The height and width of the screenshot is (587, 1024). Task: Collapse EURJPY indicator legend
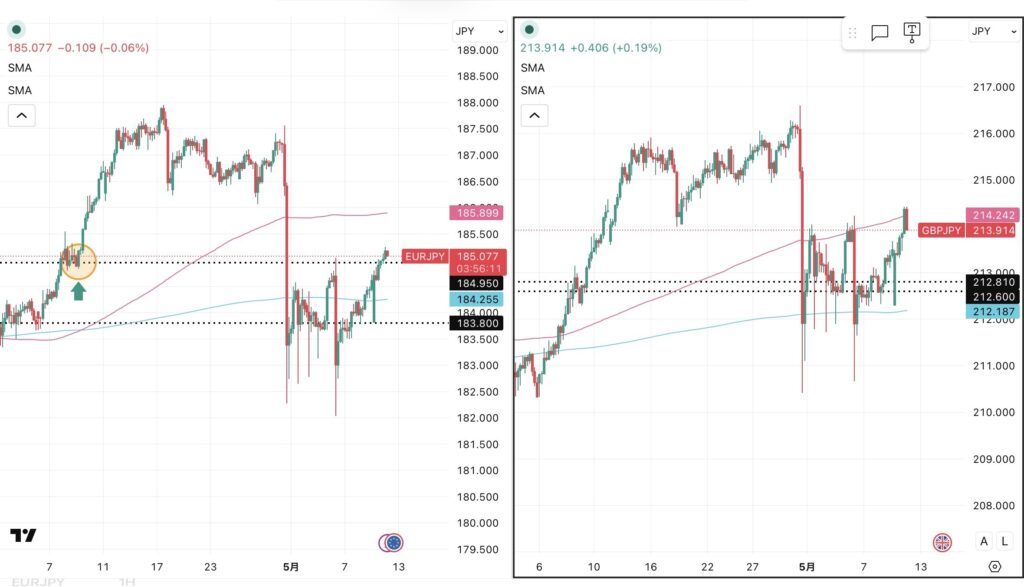[x=22, y=116]
